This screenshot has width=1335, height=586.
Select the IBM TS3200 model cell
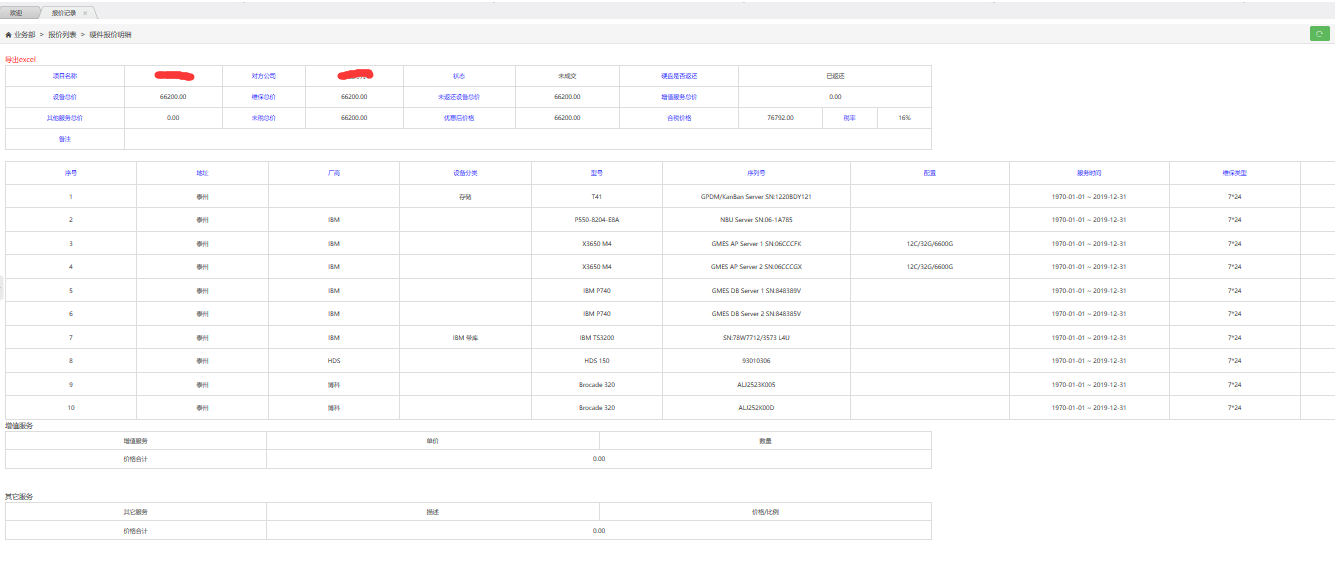[x=597, y=338]
